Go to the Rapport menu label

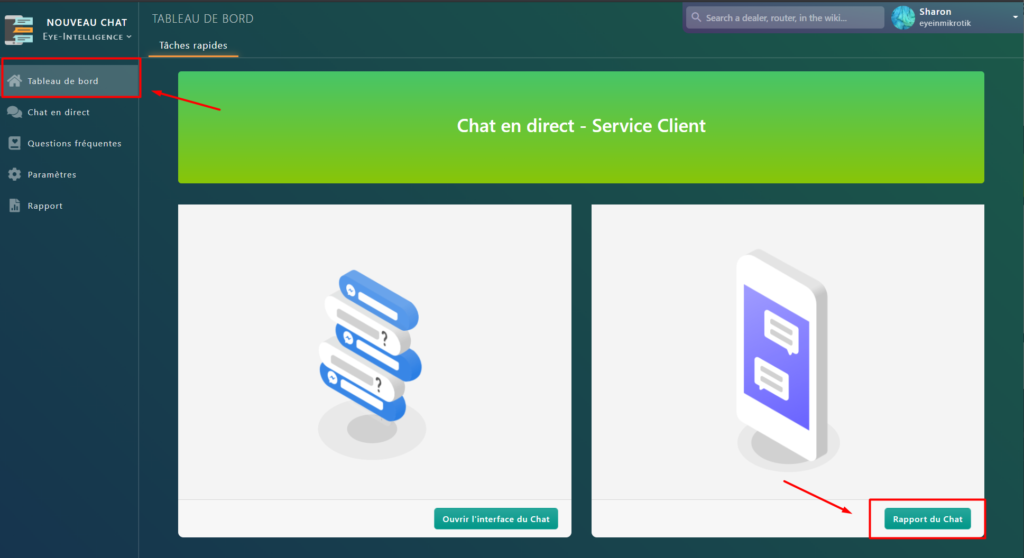pos(45,206)
